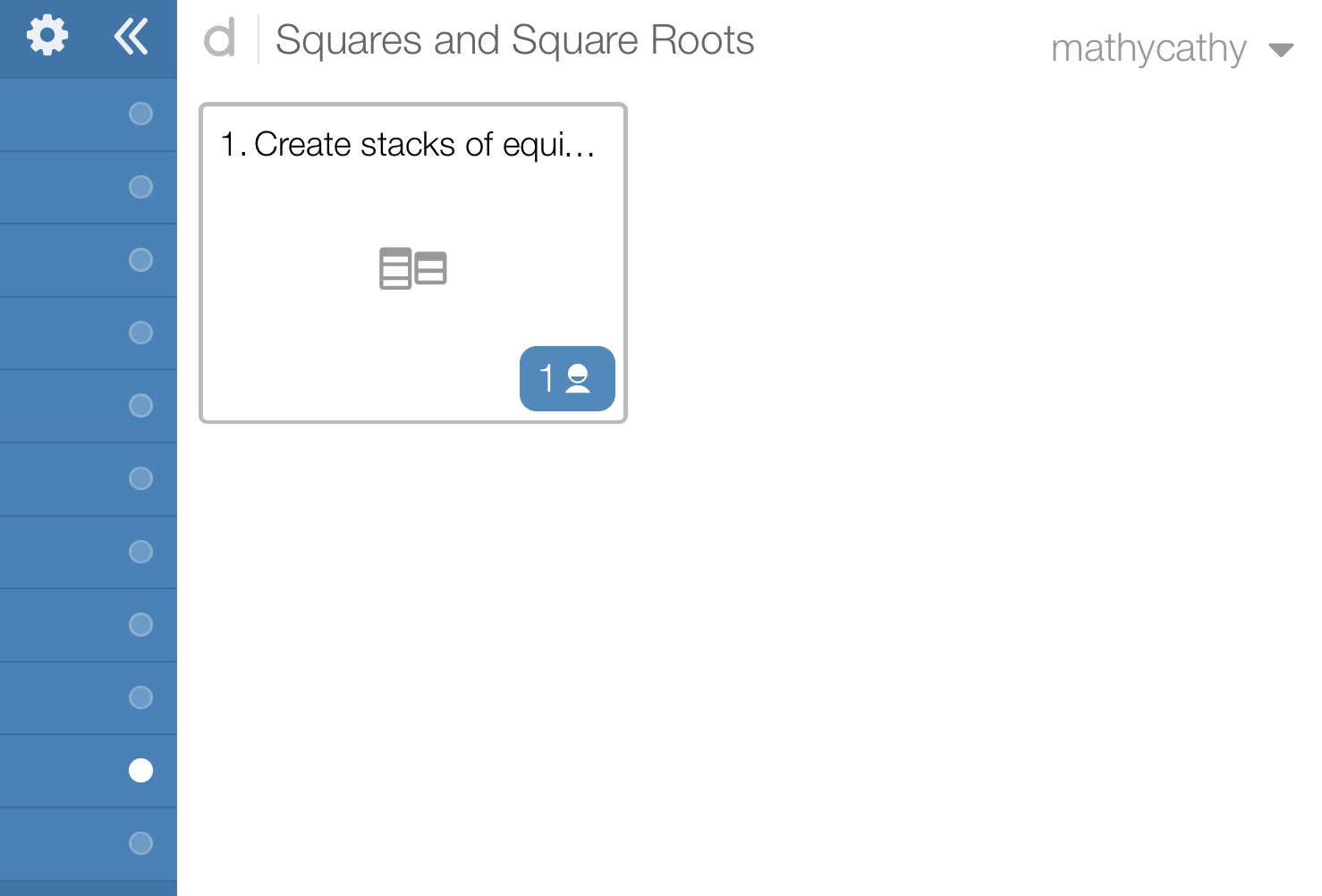
Task: Select the fifth sidebar row dot
Action: click(x=140, y=406)
